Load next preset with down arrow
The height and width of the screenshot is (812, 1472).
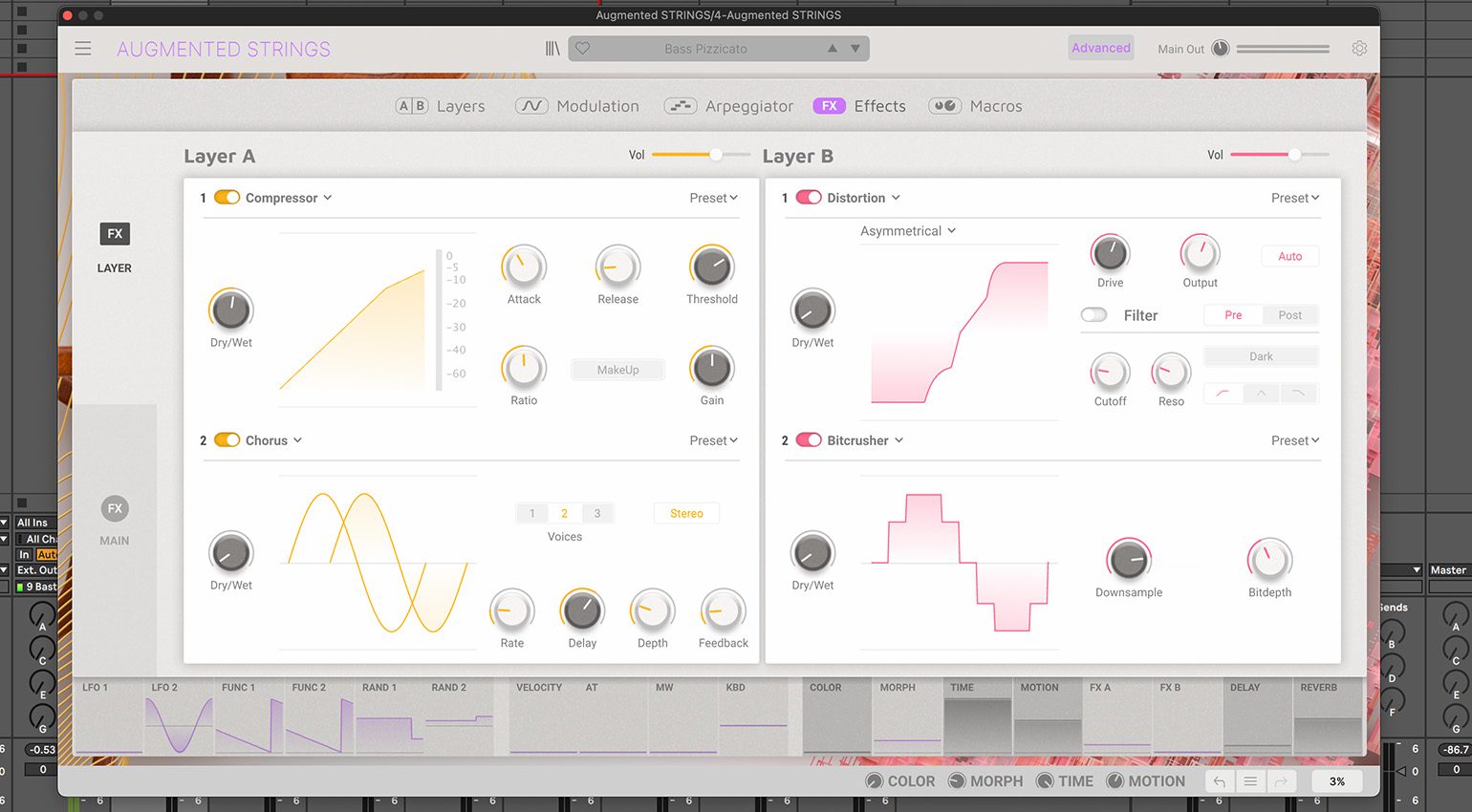(x=855, y=49)
